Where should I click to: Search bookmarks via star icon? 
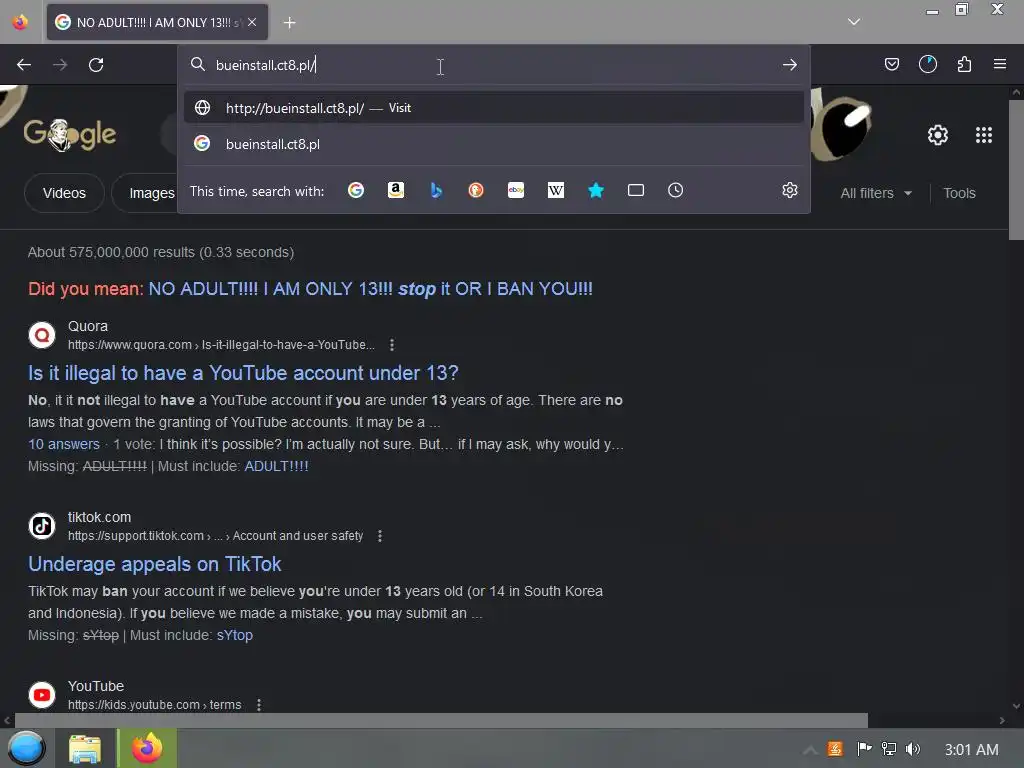click(596, 190)
